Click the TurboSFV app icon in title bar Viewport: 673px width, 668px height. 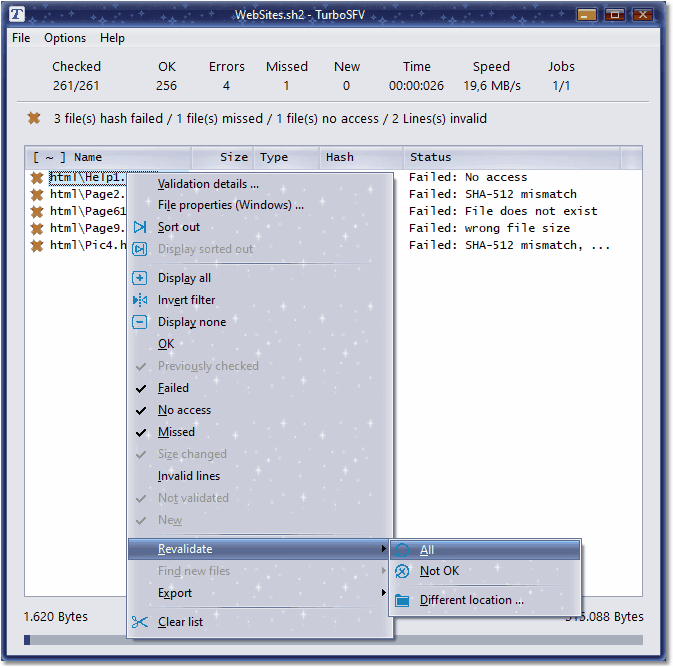(17, 14)
